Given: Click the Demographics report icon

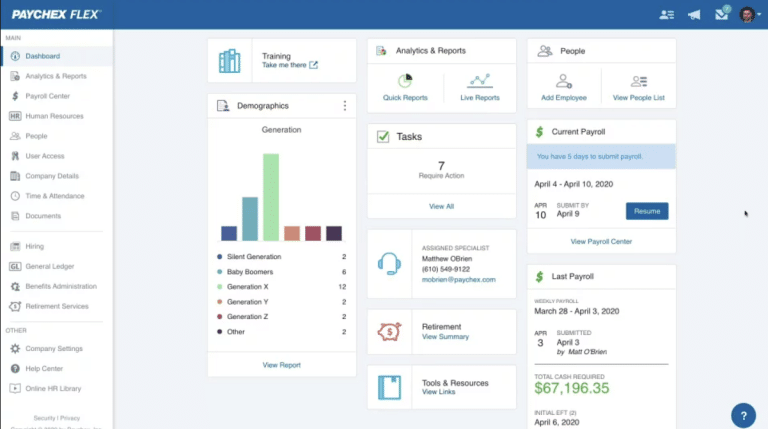Looking at the screenshot, I should (x=223, y=106).
